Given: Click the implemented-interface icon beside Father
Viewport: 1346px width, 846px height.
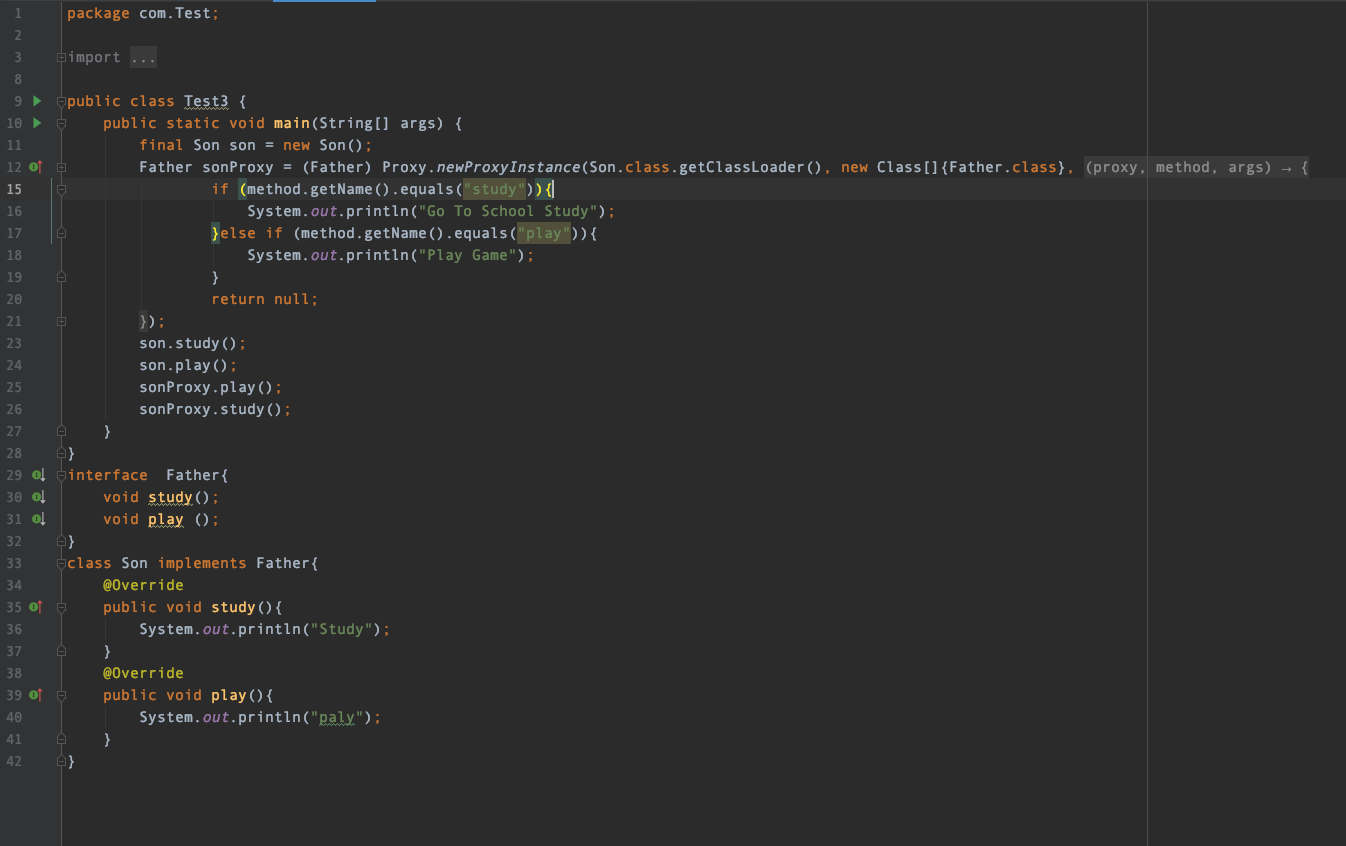Looking at the screenshot, I should 38,475.
